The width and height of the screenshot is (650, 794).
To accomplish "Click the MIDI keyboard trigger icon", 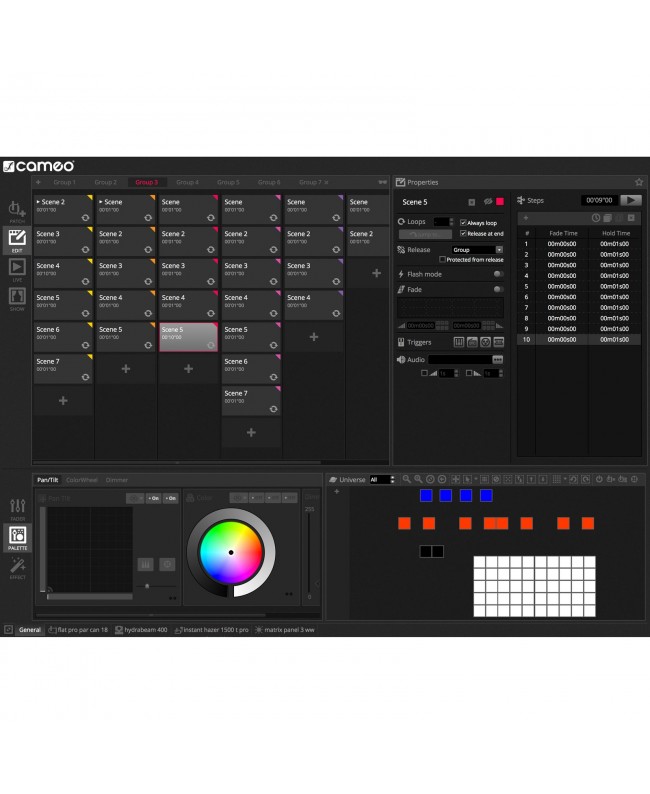I will point(459,342).
